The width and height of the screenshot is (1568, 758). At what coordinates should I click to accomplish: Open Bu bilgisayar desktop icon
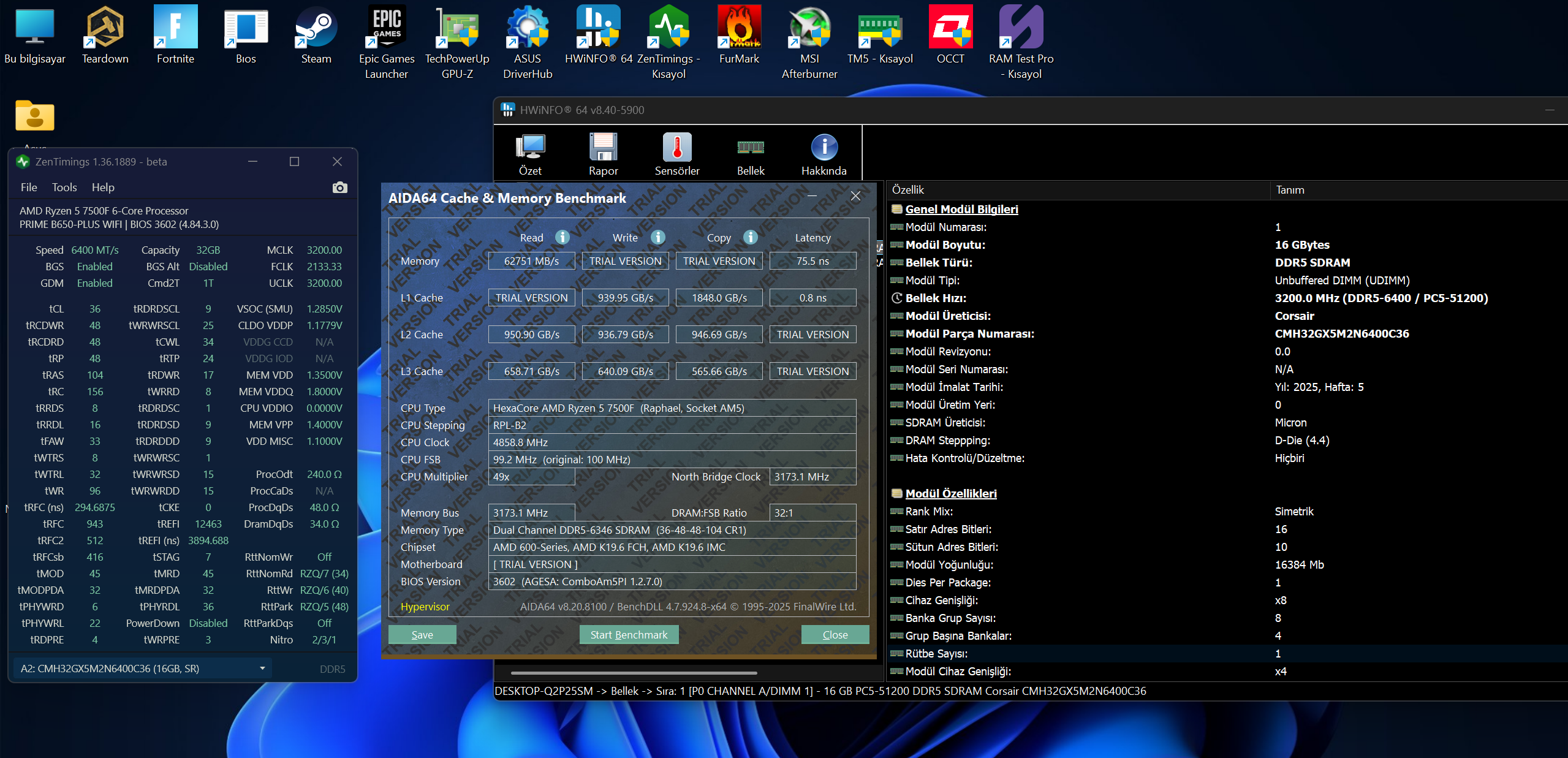(x=35, y=36)
